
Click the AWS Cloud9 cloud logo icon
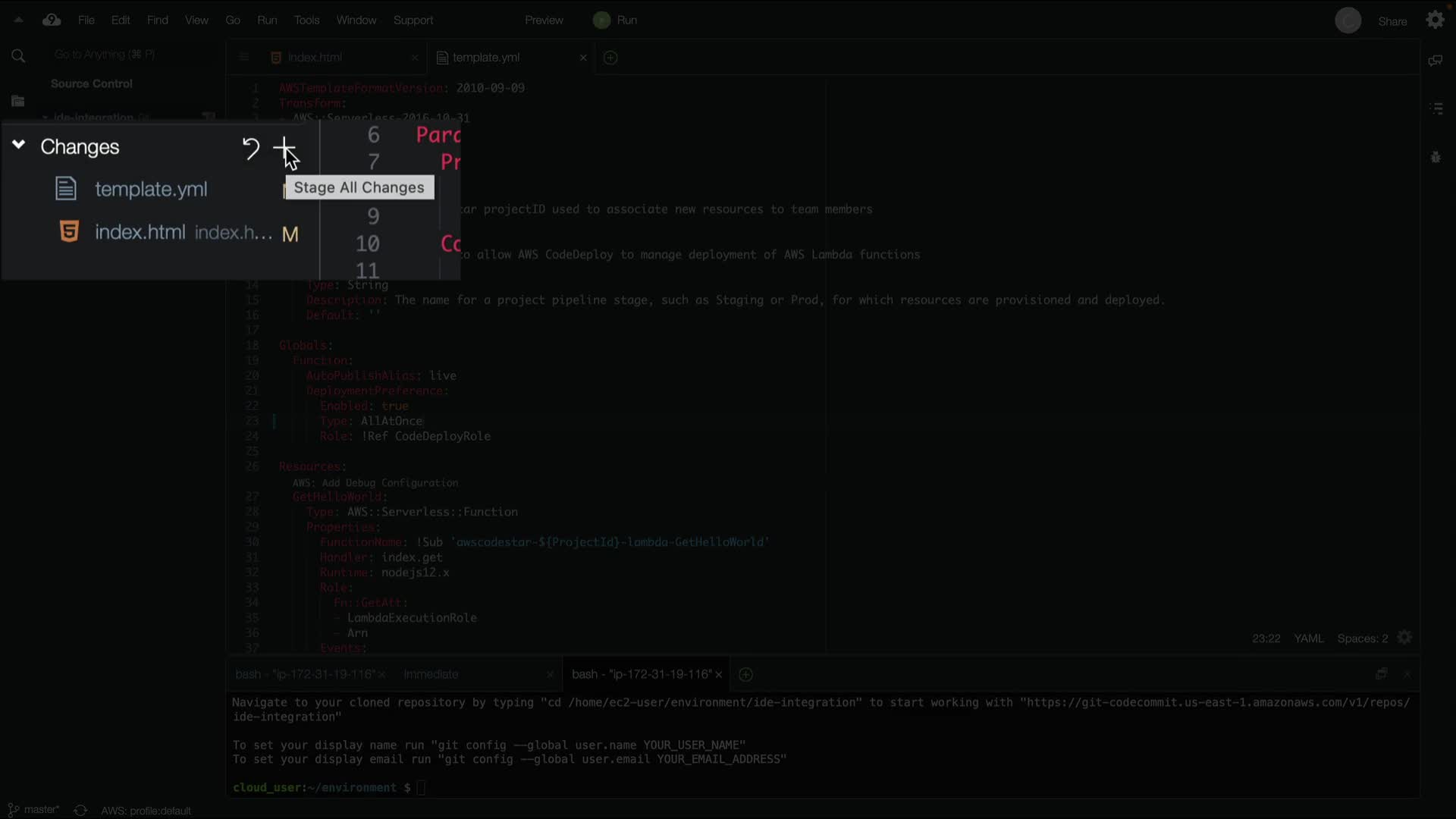click(x=52, y=20)
